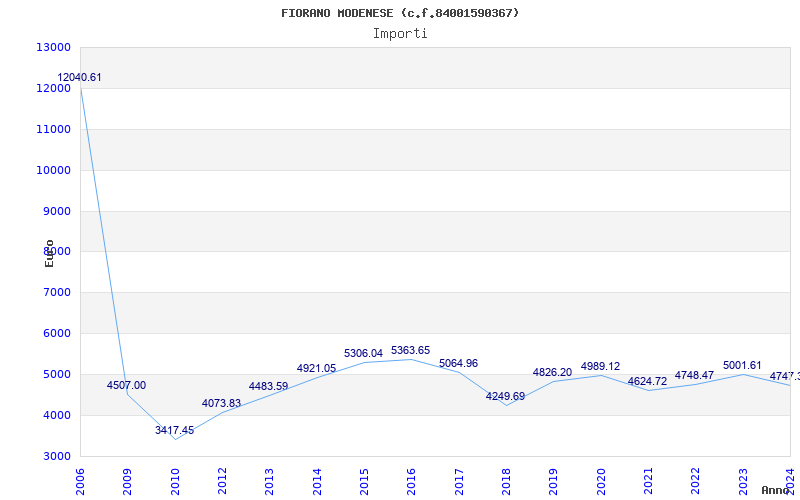800x500 pixels.
Task: Click the 6000 y-axis tick label
Action: coord(55,333)
